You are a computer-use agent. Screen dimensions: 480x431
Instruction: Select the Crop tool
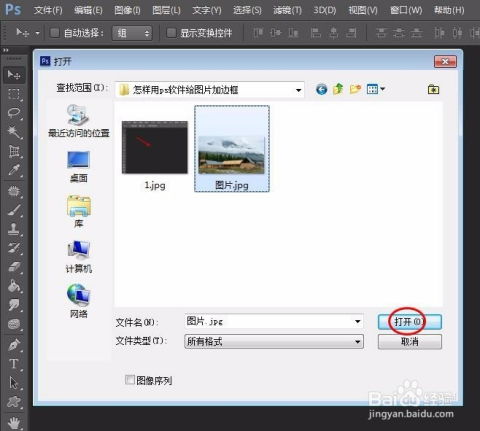14,151
